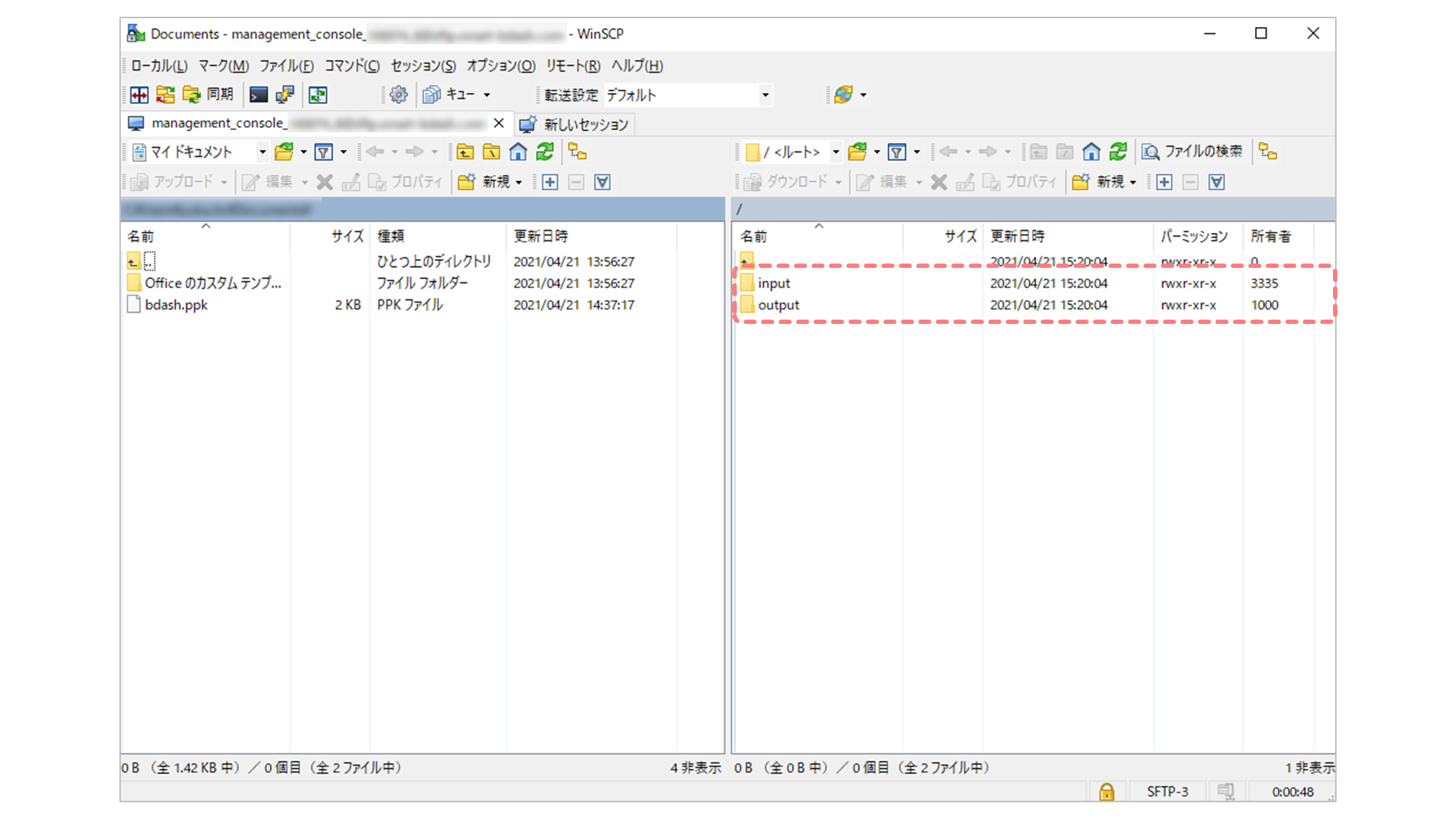Click the remote invert selection icon

[1216, 182]
